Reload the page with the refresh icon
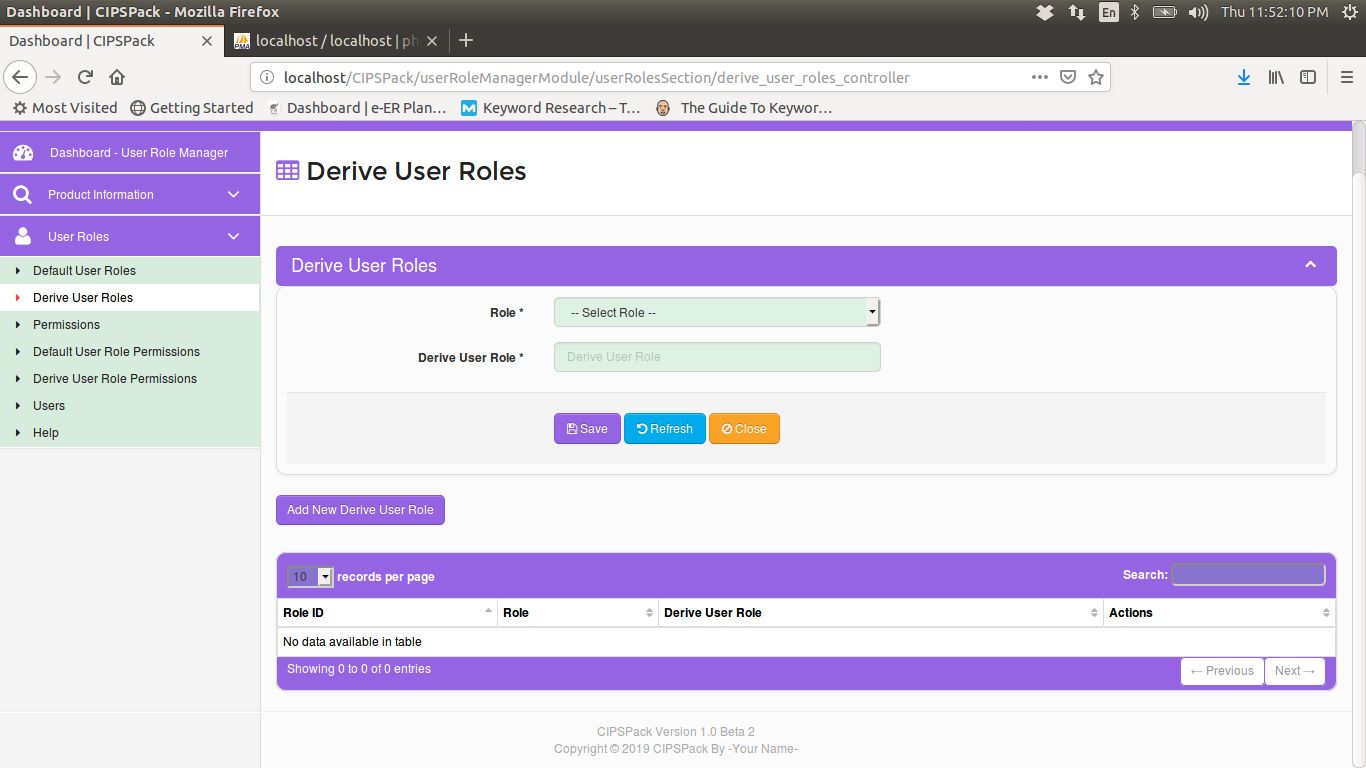Screen dimensions: 1366x768 [x=85, y=77]
